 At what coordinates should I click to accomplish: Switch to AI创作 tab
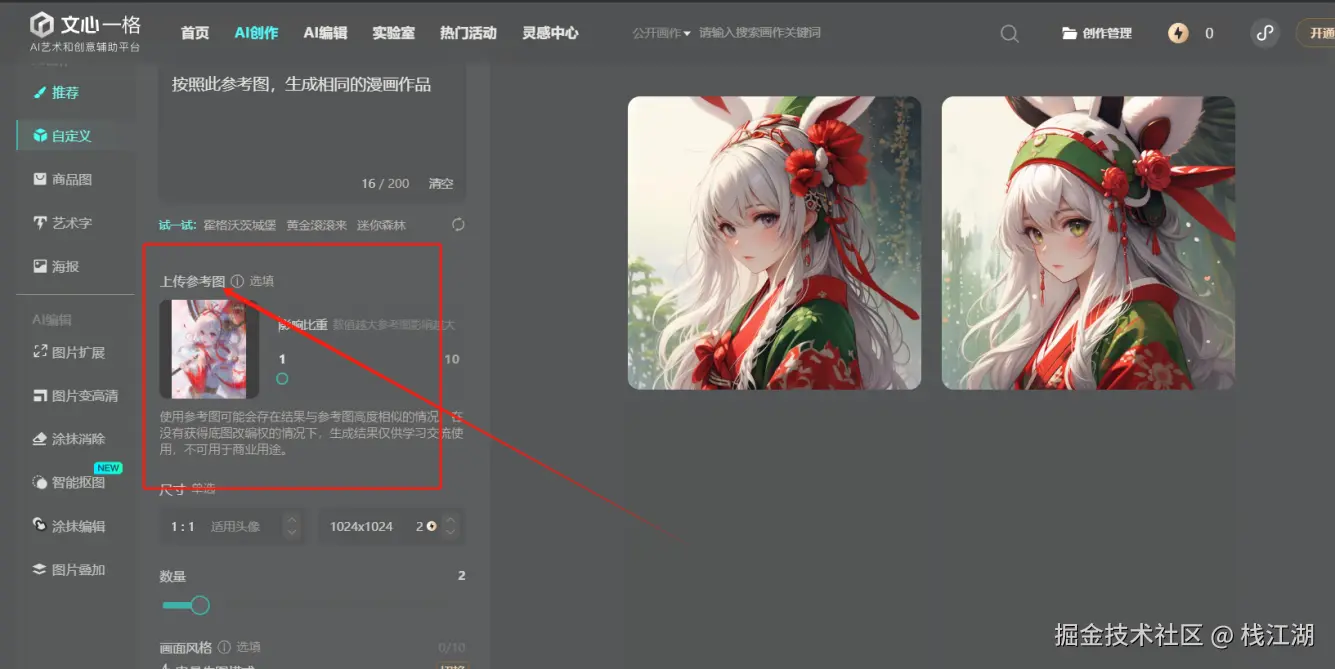256,33
